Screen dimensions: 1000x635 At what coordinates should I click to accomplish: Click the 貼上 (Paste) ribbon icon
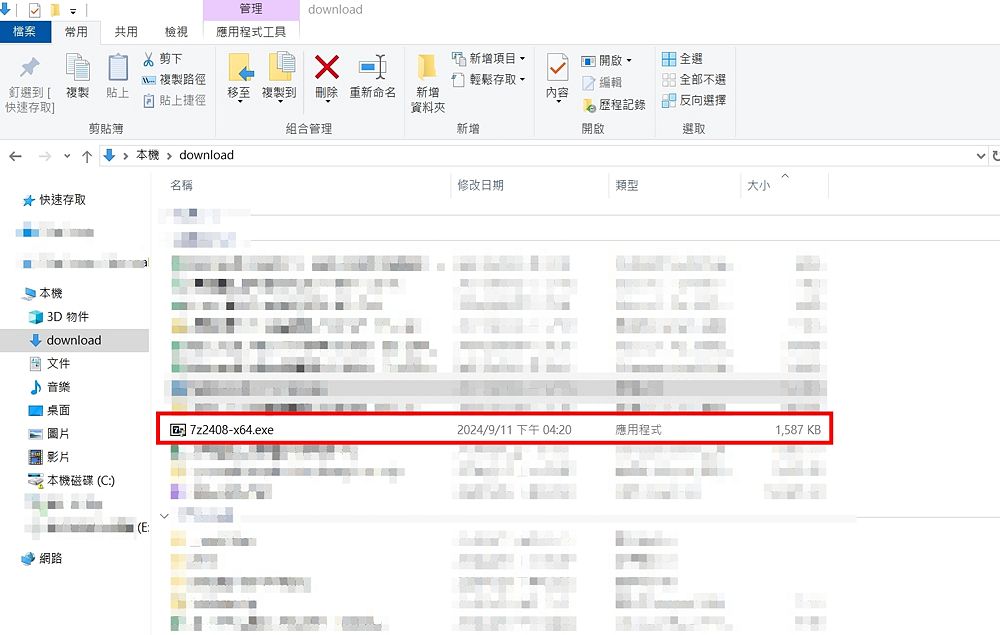click(116, 80)
